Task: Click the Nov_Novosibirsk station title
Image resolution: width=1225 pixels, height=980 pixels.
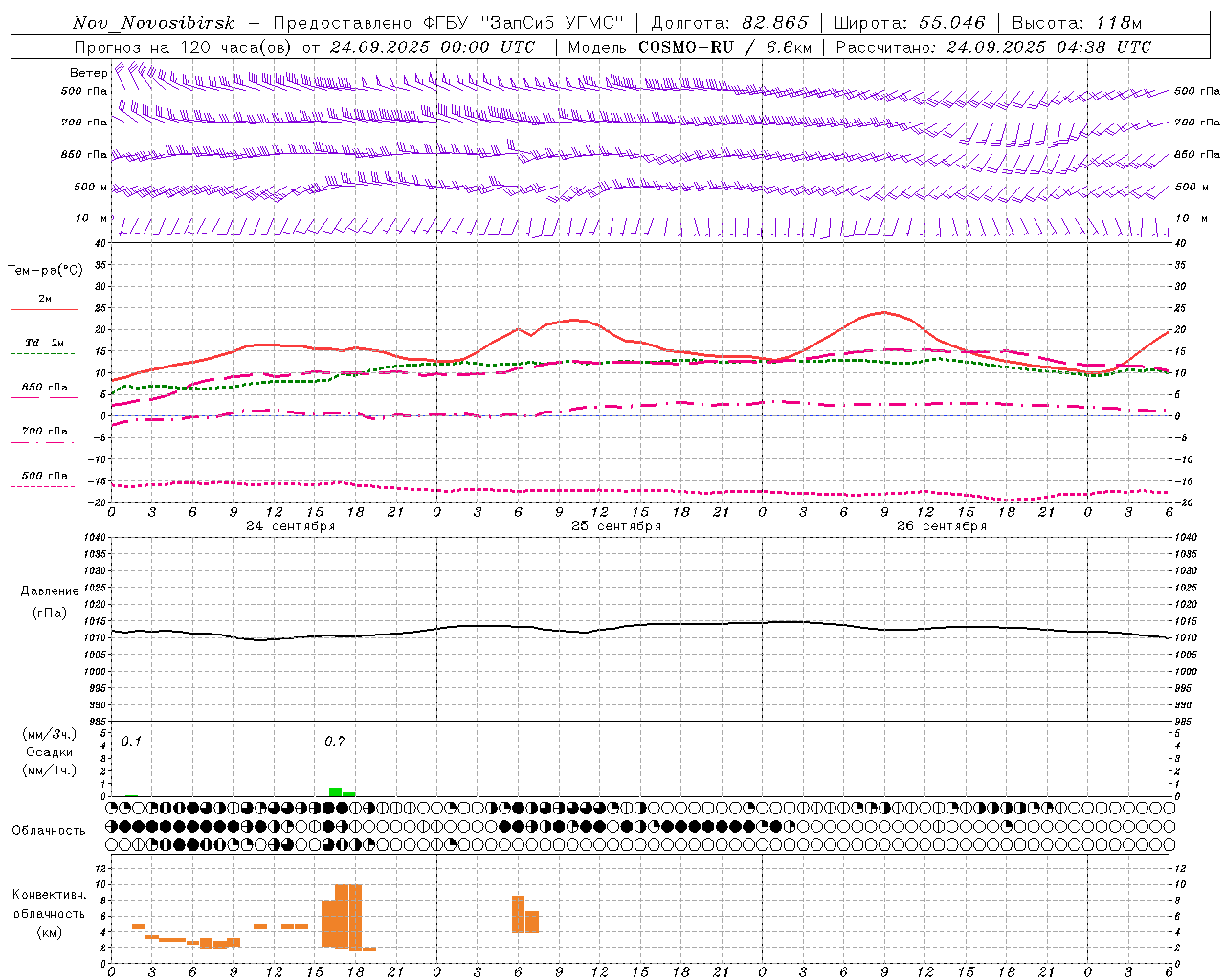Action: [154, 23]
